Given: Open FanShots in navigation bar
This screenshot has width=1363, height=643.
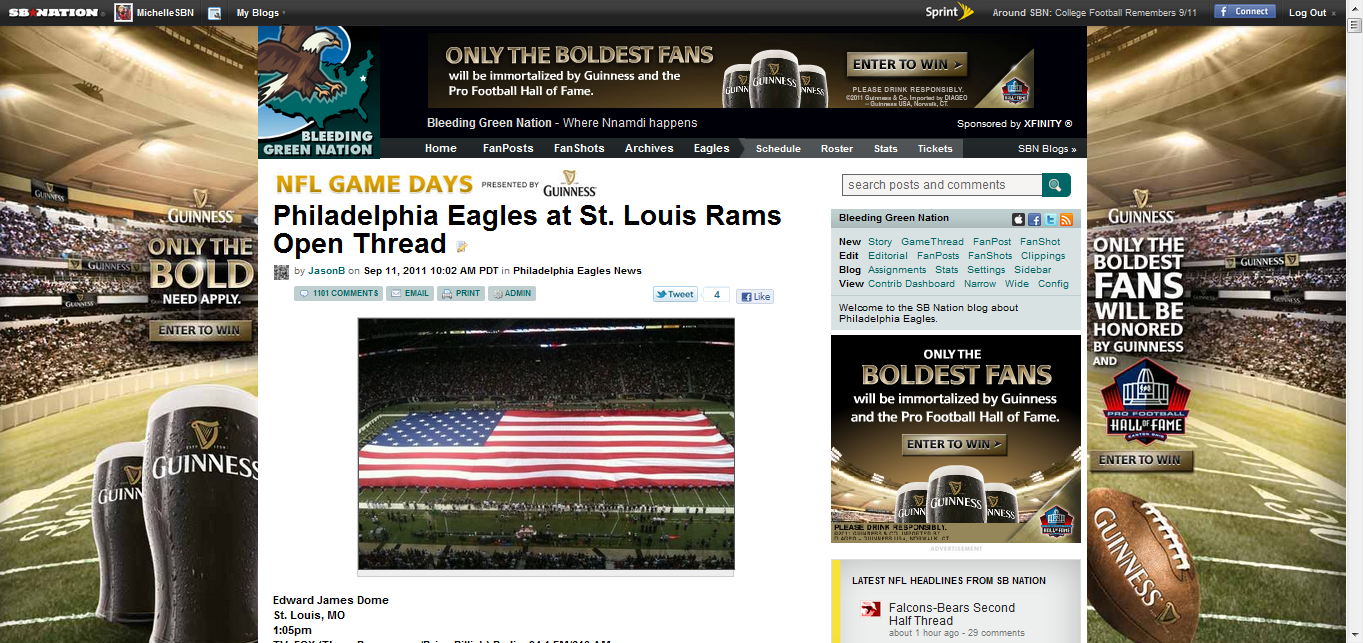Looking at the screenshot, I should [579, 148].
